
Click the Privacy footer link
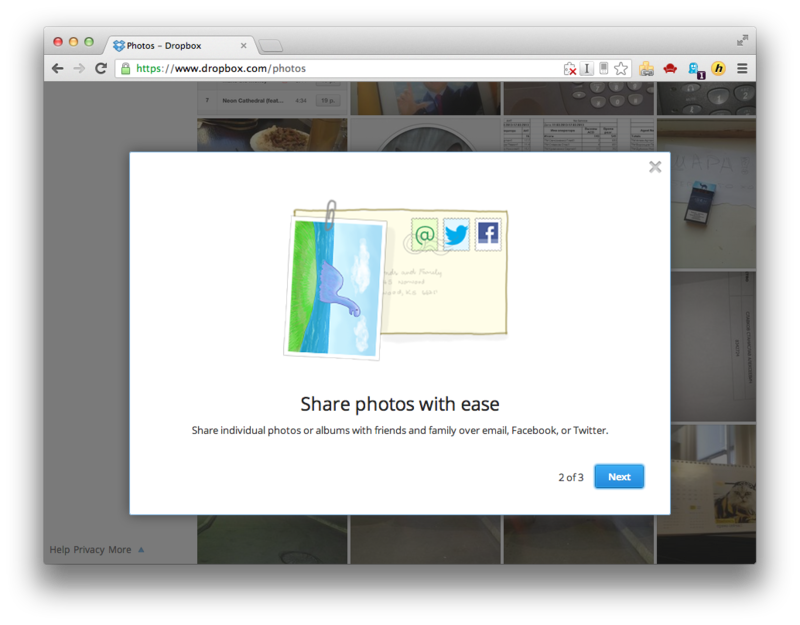point(89,549)
